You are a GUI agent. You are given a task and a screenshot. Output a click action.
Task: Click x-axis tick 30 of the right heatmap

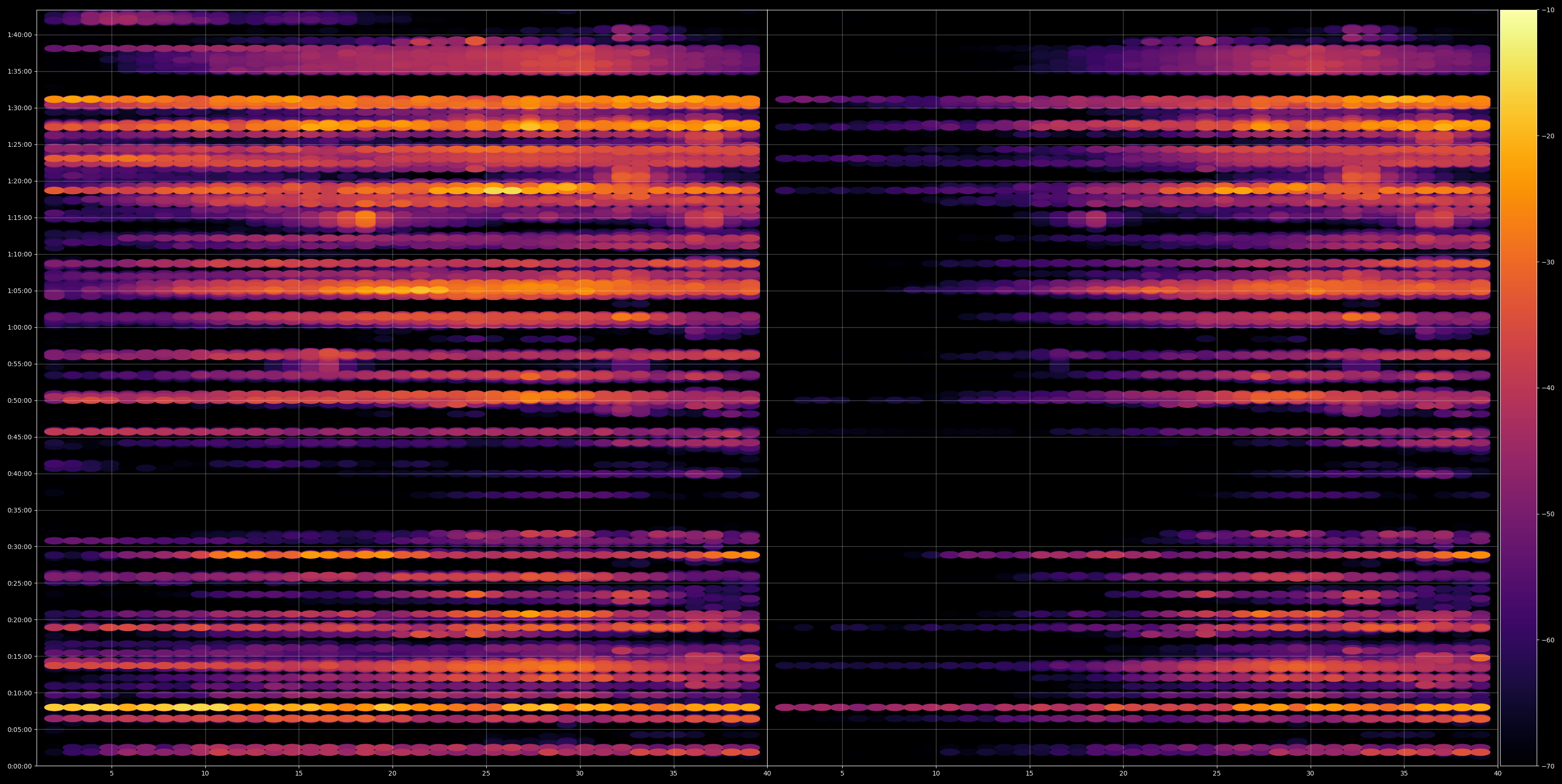pyautogui.click(x=1310, y=774)
